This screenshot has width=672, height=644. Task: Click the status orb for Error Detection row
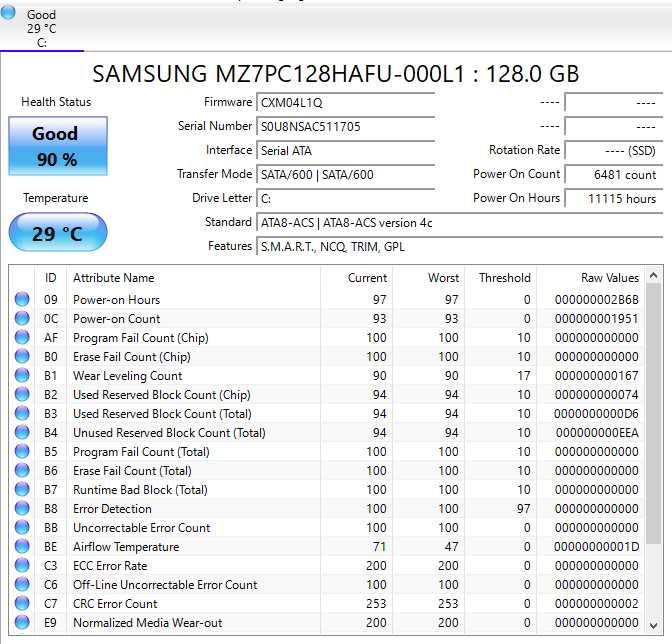pyautogui.click(x=22, y=508)
